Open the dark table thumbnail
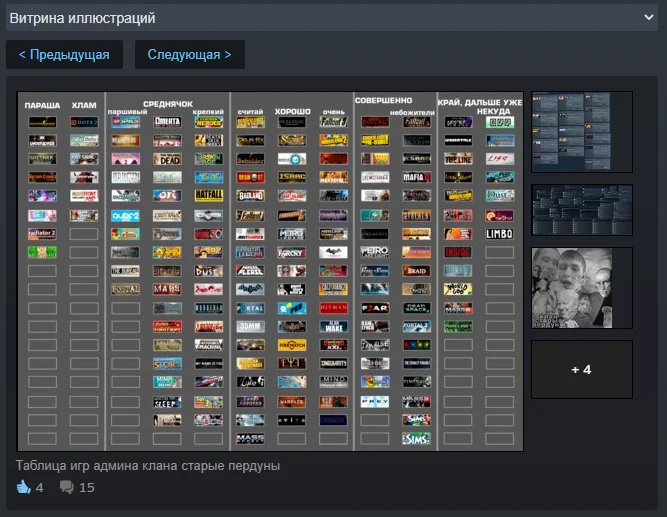The width and height of the screenshot is (667, 517). tap(581, 210)
